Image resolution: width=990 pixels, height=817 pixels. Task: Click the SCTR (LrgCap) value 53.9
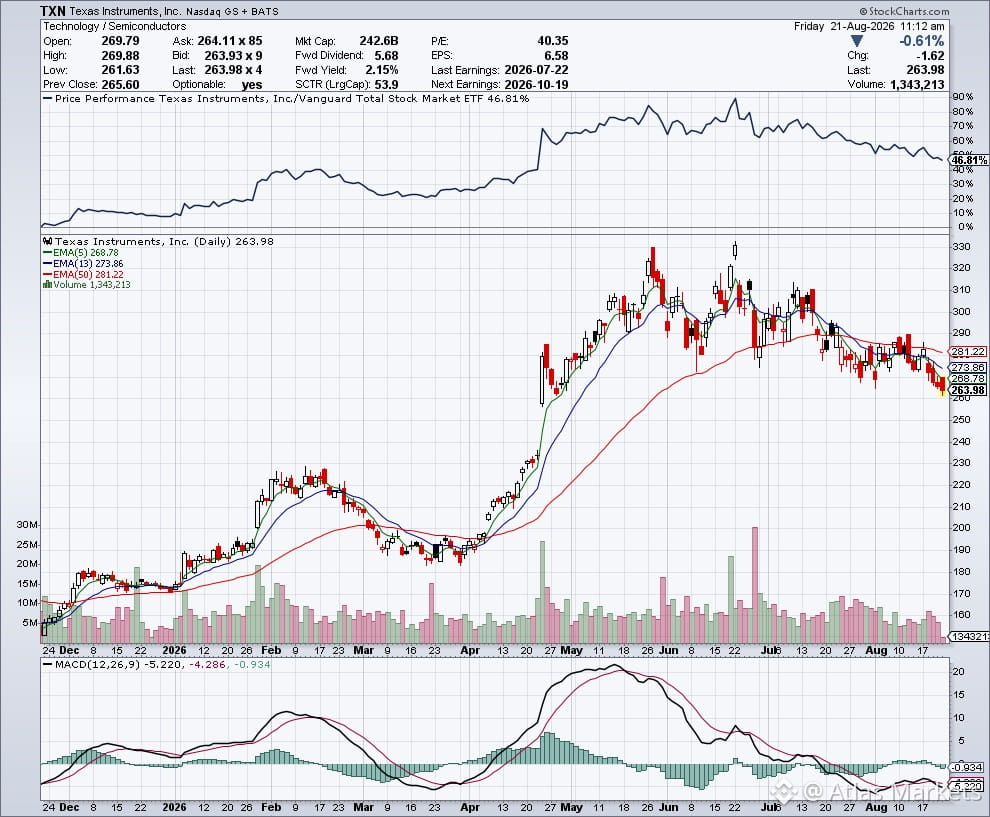[386, 85]
